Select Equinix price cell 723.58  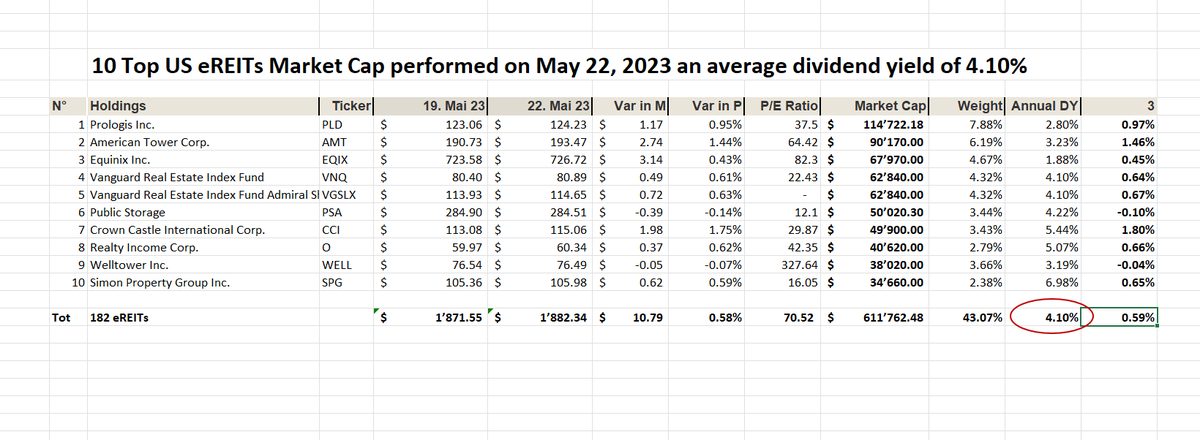coord(429,160)
